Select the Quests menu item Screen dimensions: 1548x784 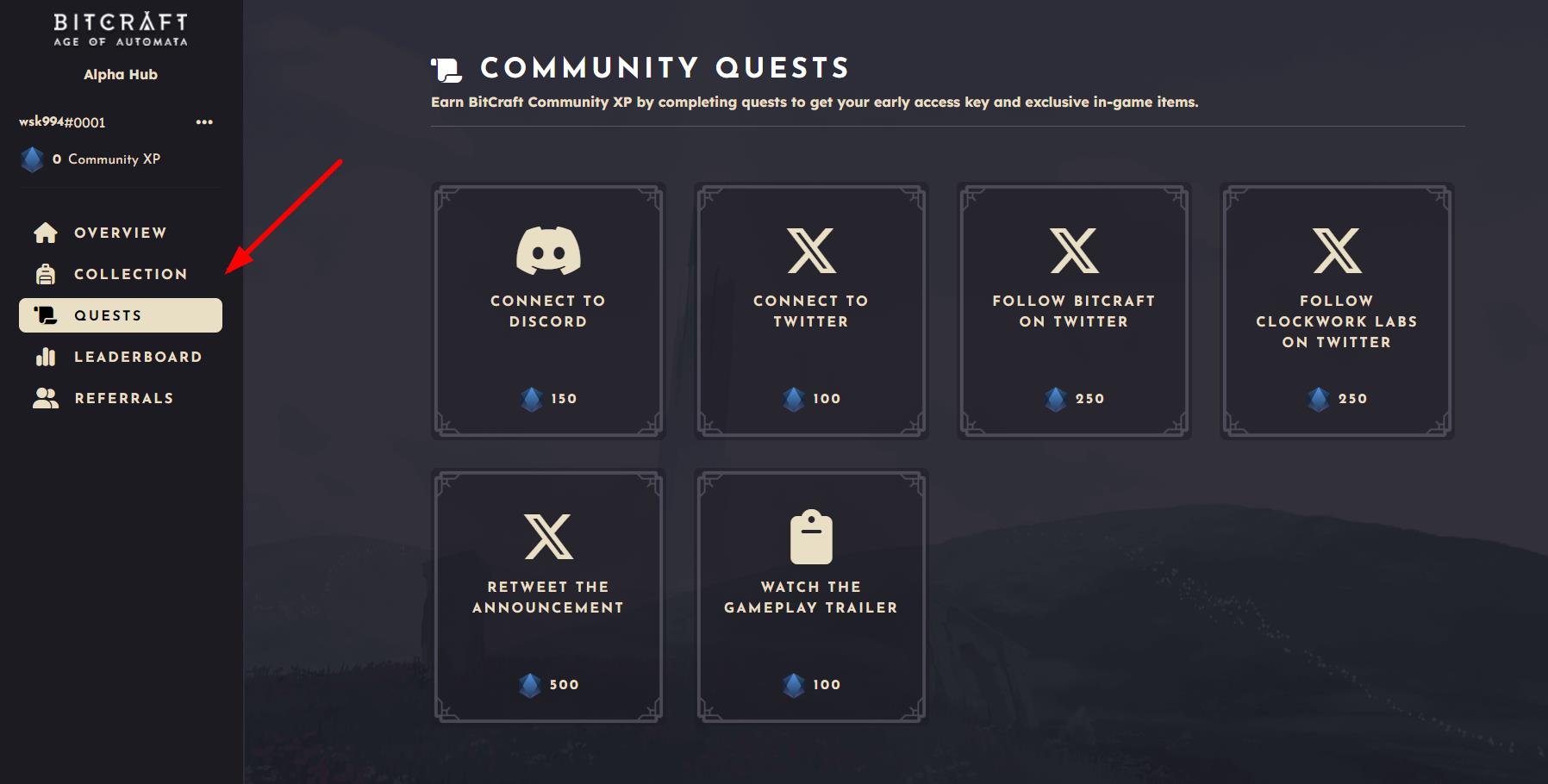(121, 315)
